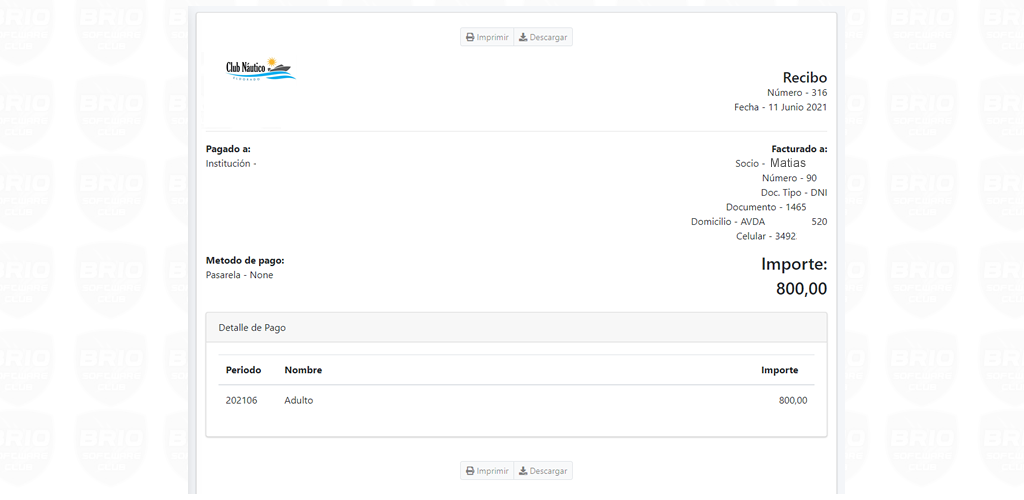Select the Domicilio - AVDA text
This screenshot has height=500, width=1024.
click(x=728, y=221)
